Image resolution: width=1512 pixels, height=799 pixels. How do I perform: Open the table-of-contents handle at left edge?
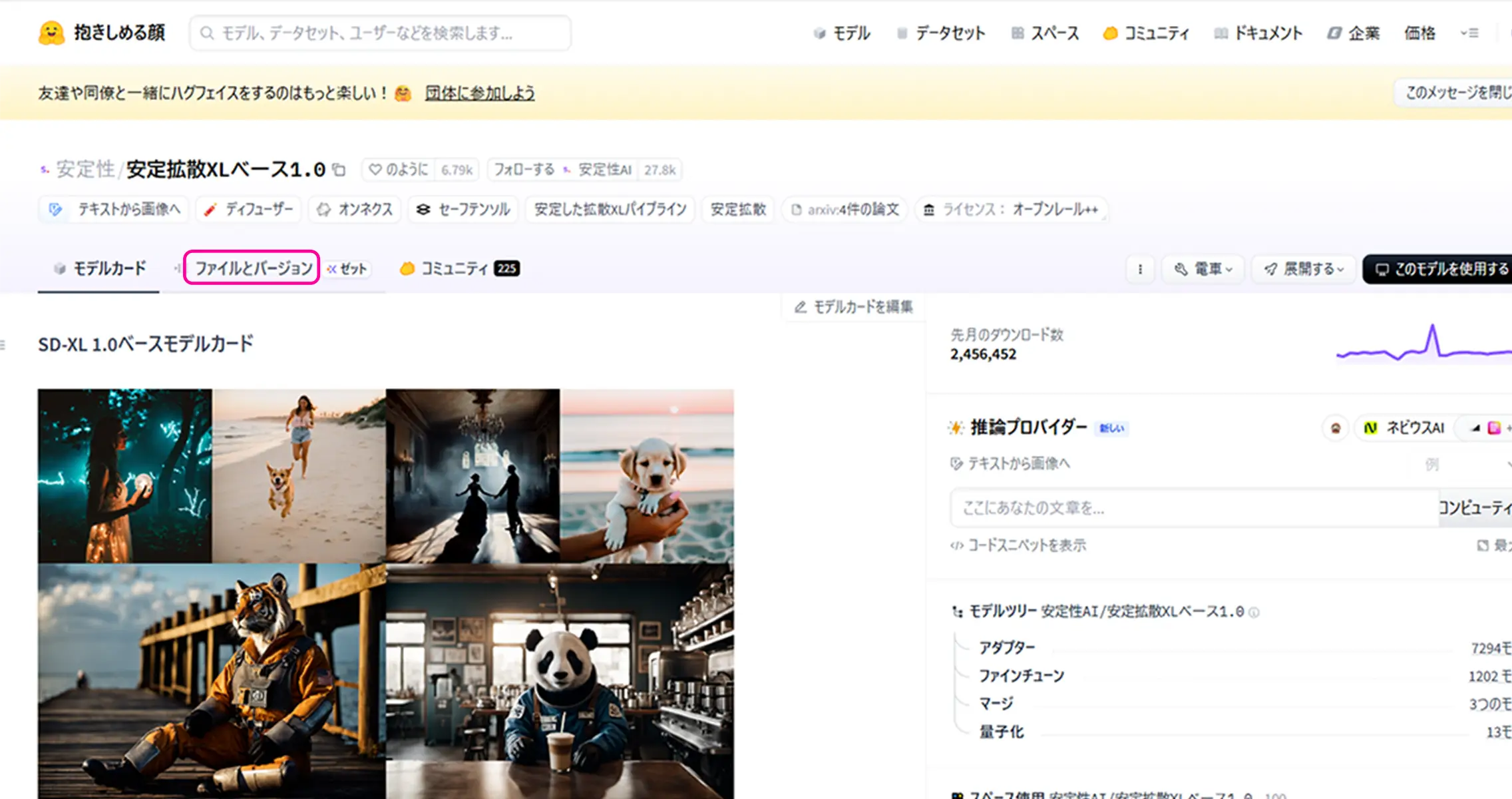click(x=3, y=344)
